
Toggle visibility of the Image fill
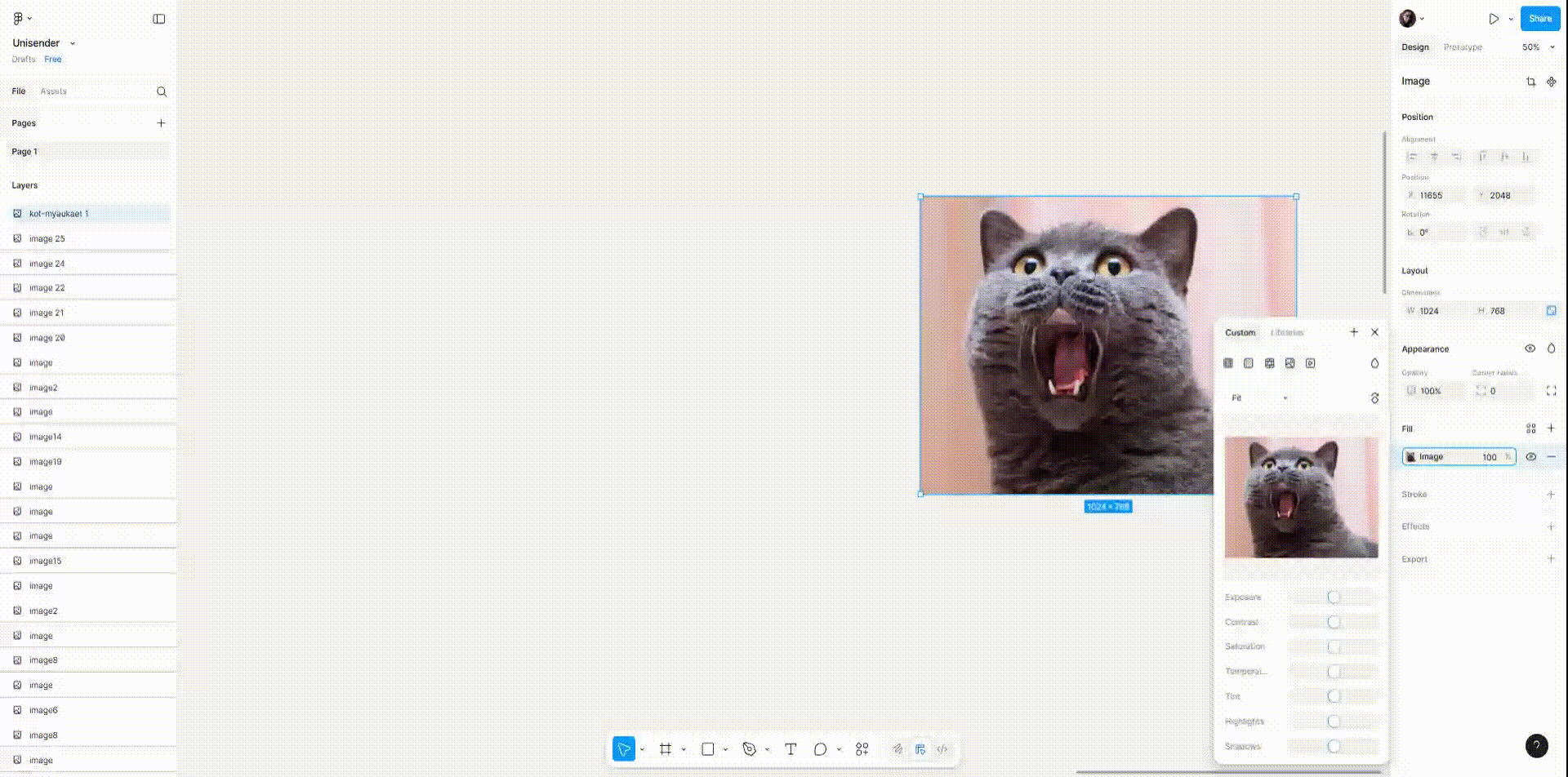[1530, 457]
